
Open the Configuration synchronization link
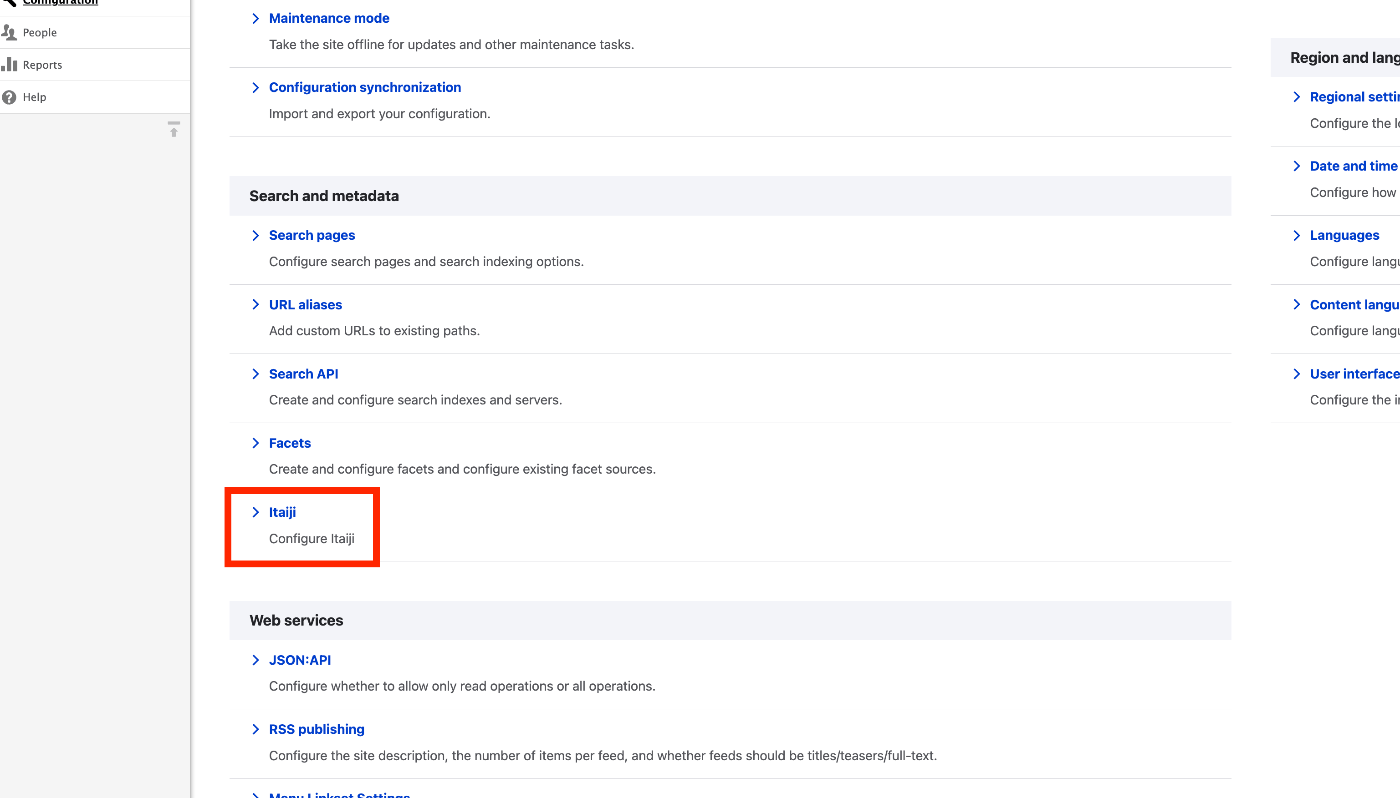(x=365, y=87)
